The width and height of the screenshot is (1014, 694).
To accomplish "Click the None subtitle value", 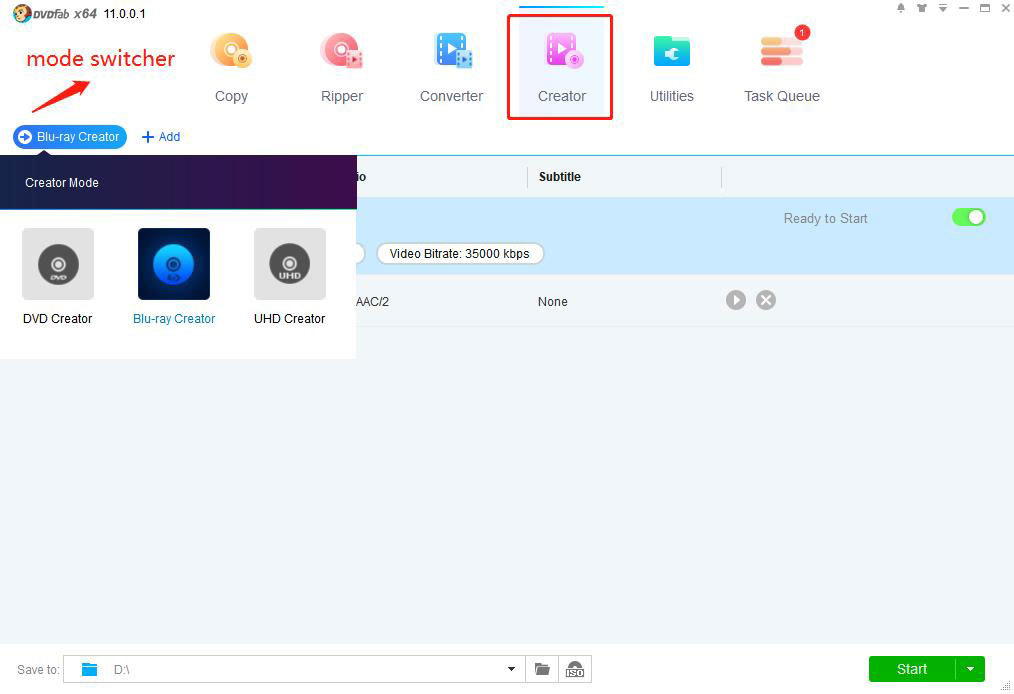I will click(x=552, y=301).
